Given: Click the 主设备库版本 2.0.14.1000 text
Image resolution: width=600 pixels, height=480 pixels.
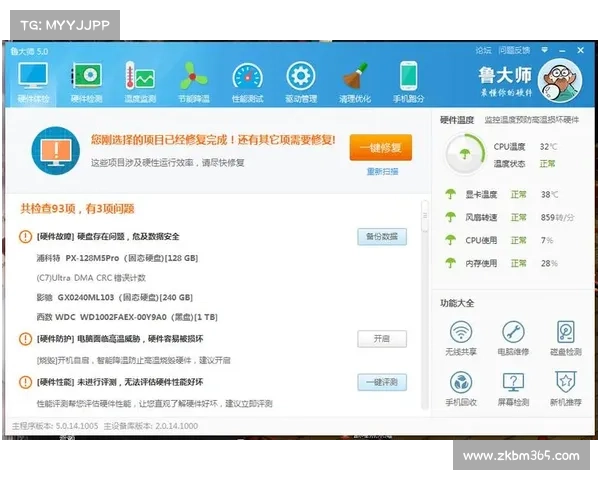Looking at the screenshot, I should point(151,426).
